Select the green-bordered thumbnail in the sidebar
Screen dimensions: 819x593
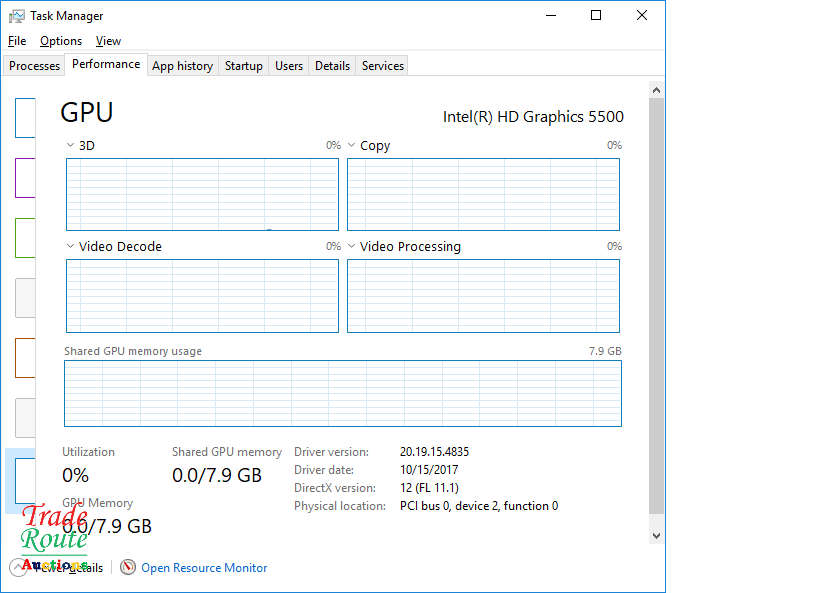(25, 238)
